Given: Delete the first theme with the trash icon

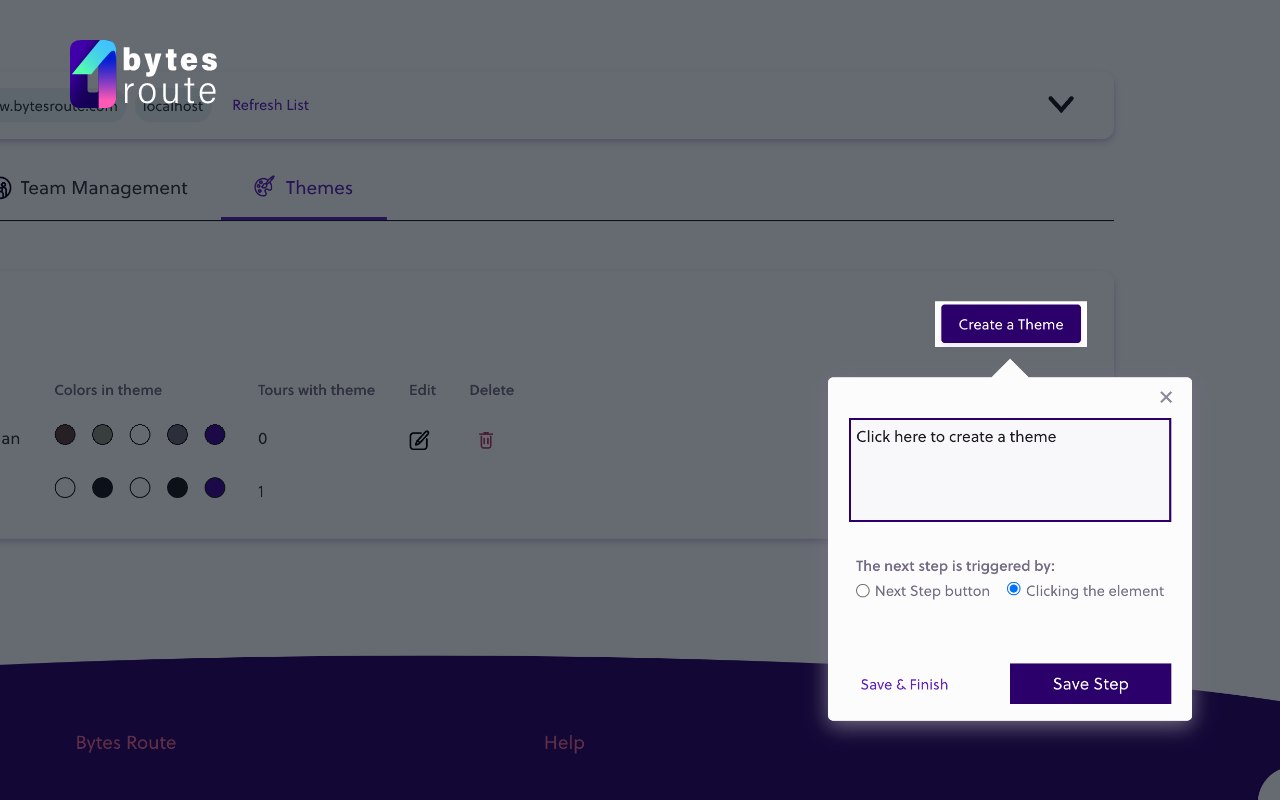Looking at the screenshot, I should click(485, 440).
